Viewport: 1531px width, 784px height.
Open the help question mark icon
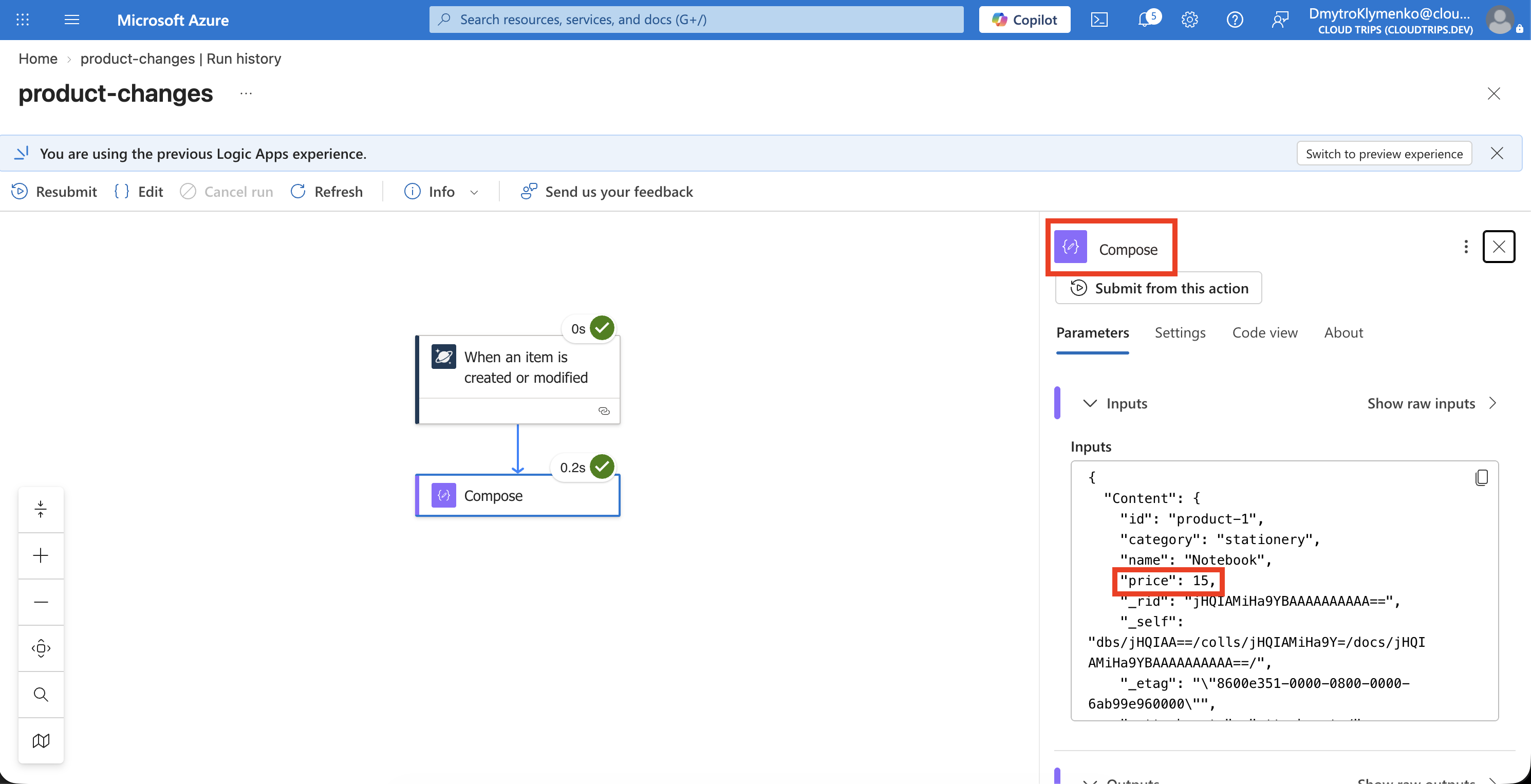pos(1235,20)
